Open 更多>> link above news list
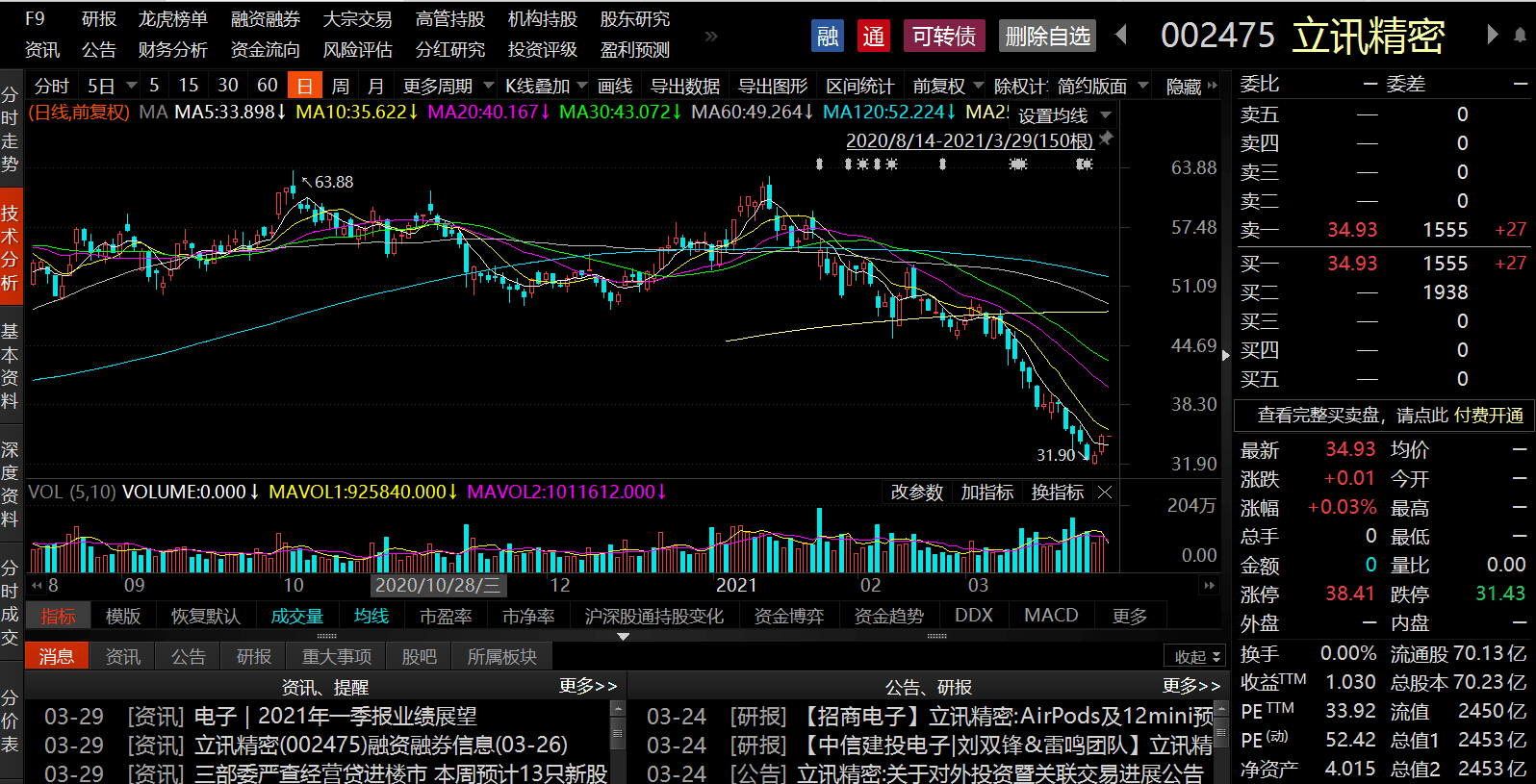 588,686
